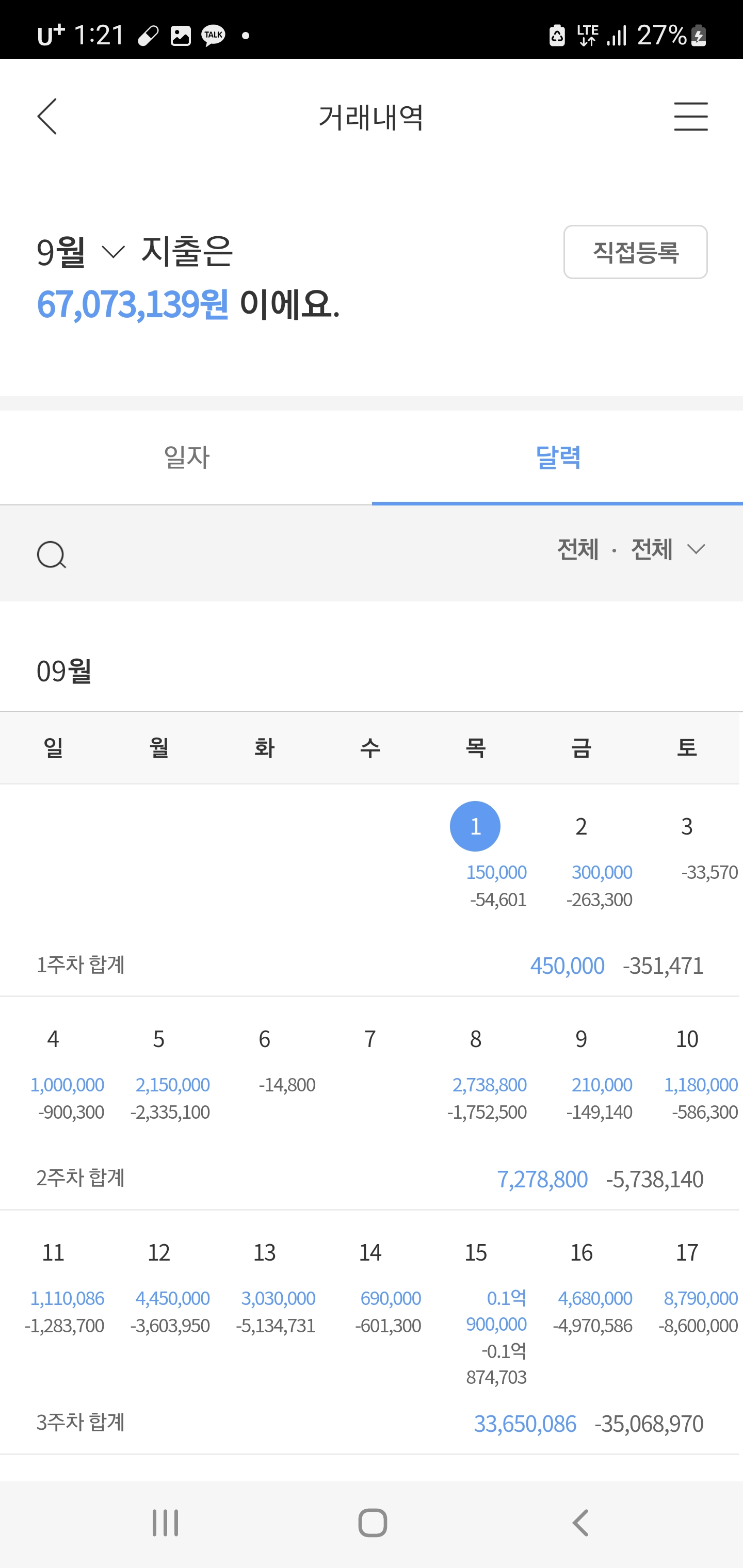Expand the 9월 month selector
This screenshot has width=743, height=1568.
pos(81,251)
